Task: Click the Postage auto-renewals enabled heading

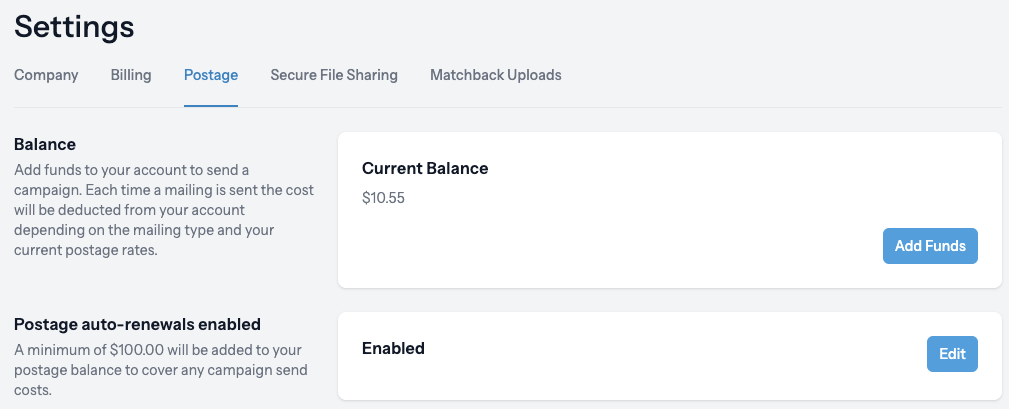Action: [x=137, y=325]
